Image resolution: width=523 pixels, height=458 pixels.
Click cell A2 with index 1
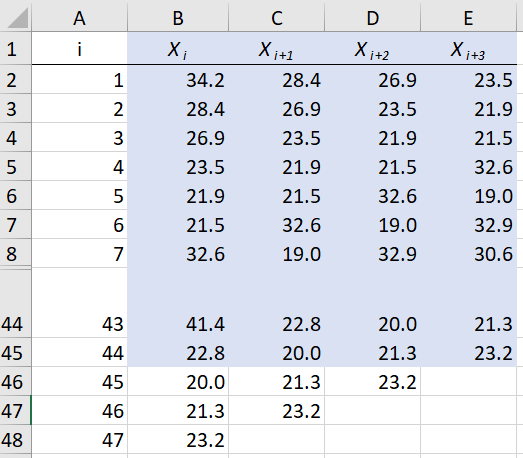coord(79,80)
